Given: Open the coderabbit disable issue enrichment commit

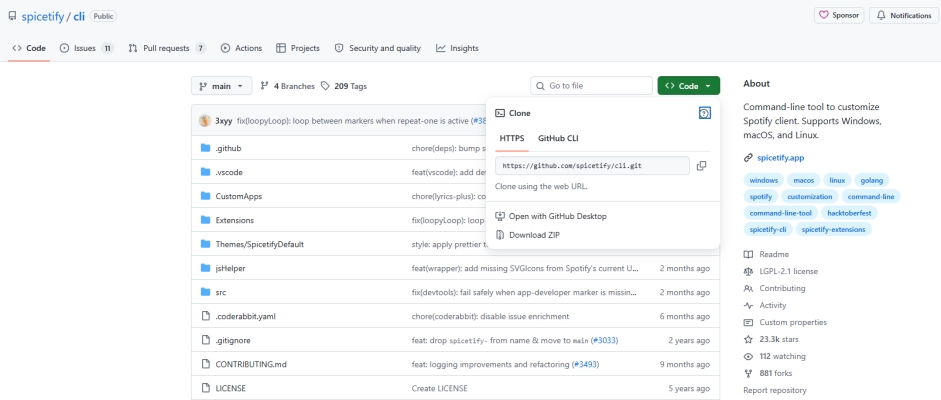Looking at the screenshot, I should 490,316.
